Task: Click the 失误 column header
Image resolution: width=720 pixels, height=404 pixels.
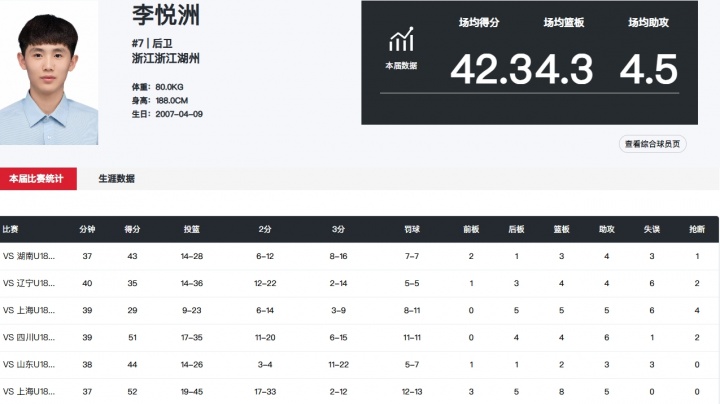Action: (651, 230)
